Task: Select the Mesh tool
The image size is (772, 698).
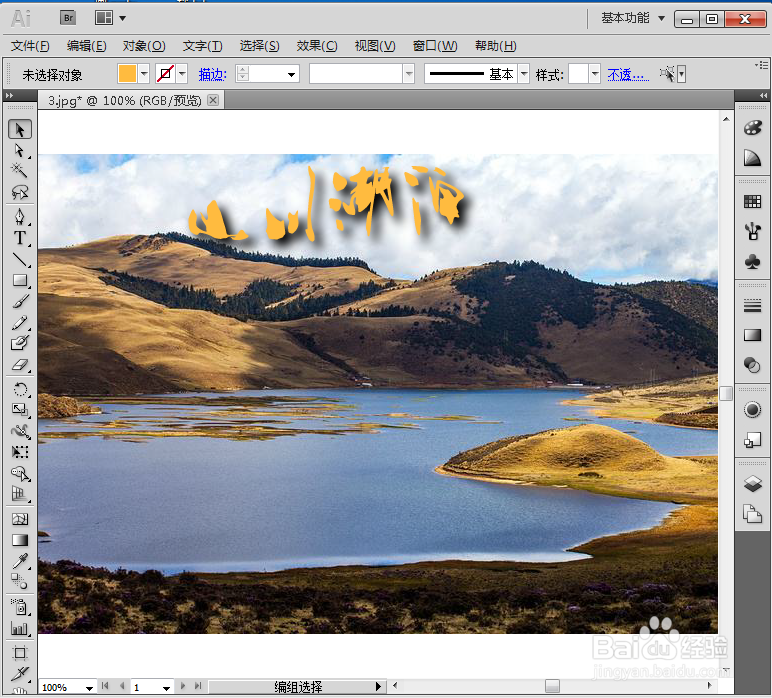Action: 20,519
